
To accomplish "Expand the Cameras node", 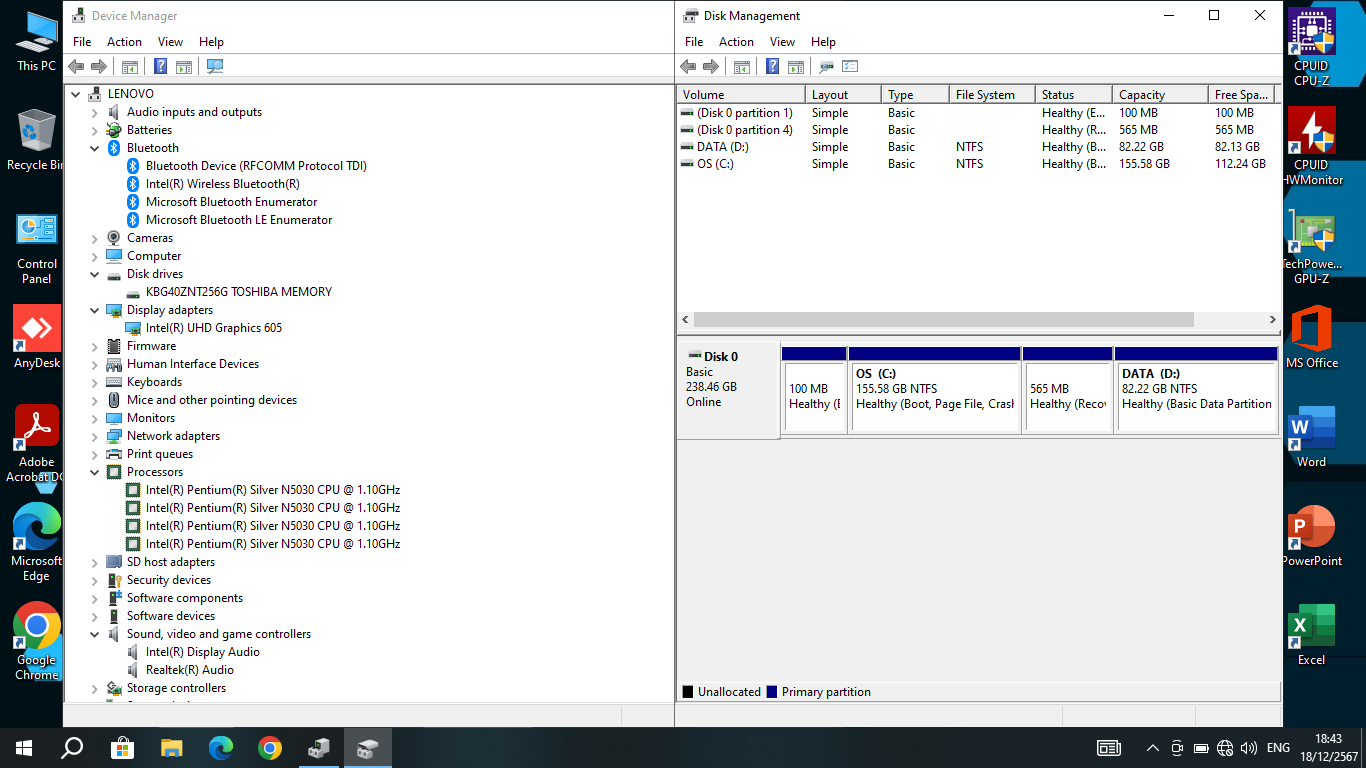I will [95, 238].
